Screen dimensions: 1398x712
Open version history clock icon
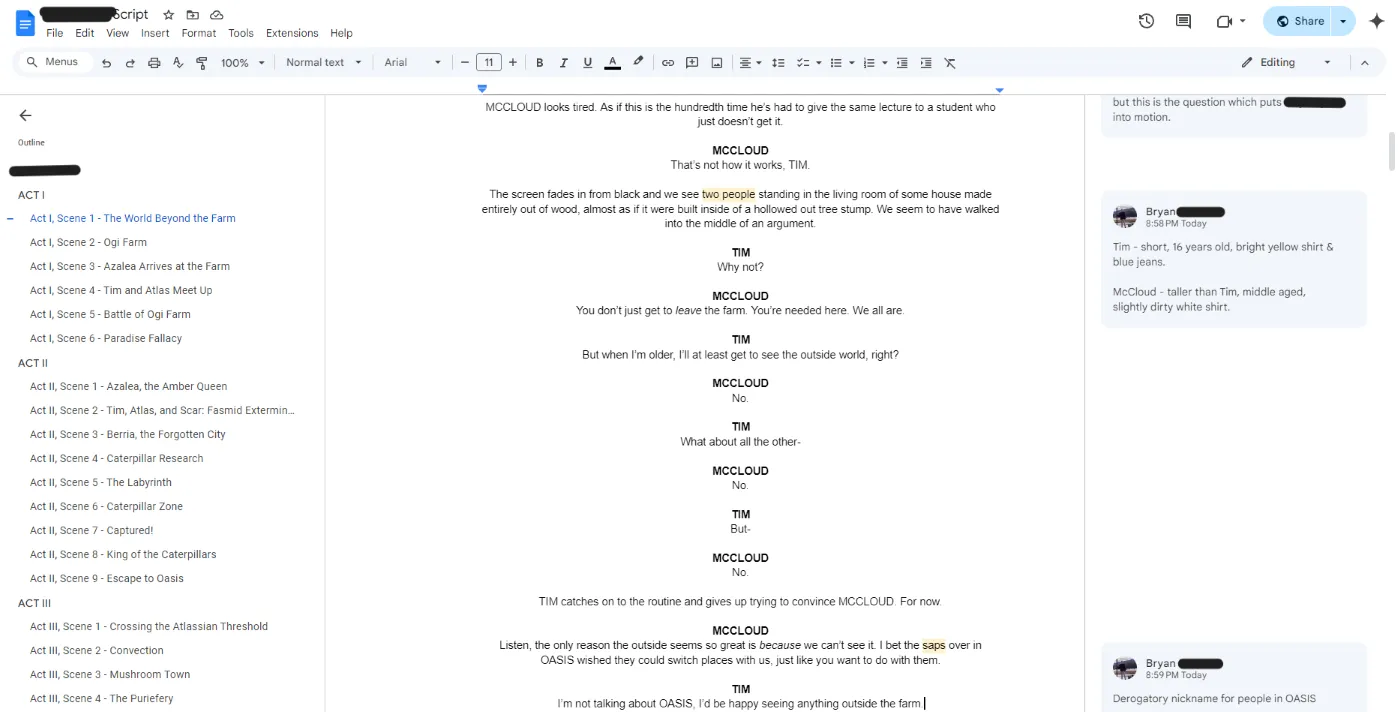pyautogui.click(x=1146, y=21)
